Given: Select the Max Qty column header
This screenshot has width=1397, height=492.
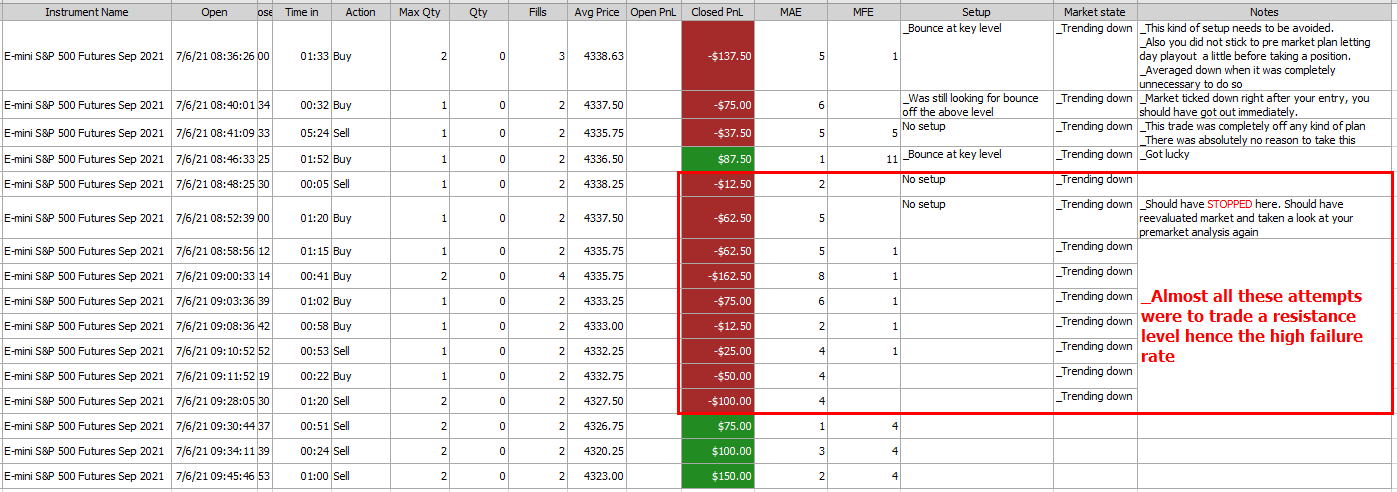Looking at the screenshot, I should click(x=420, y=12).
